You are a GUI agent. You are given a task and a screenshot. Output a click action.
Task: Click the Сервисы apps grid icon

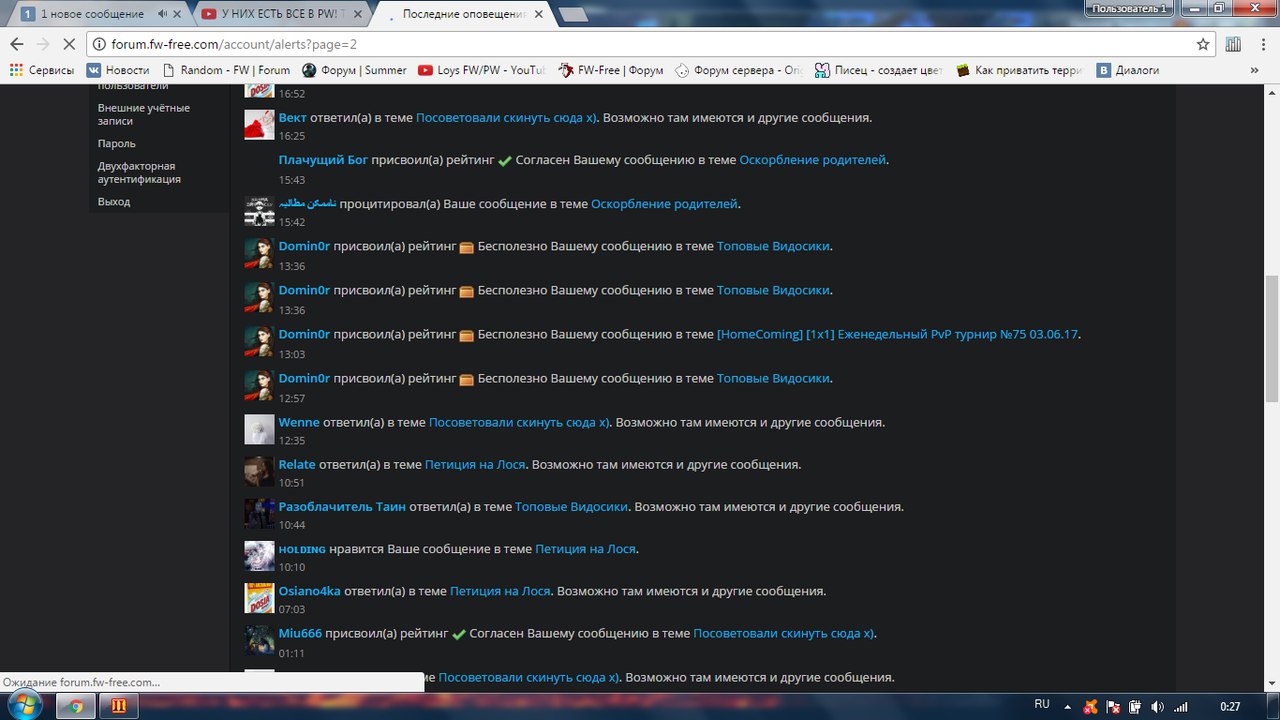point(16,70)
